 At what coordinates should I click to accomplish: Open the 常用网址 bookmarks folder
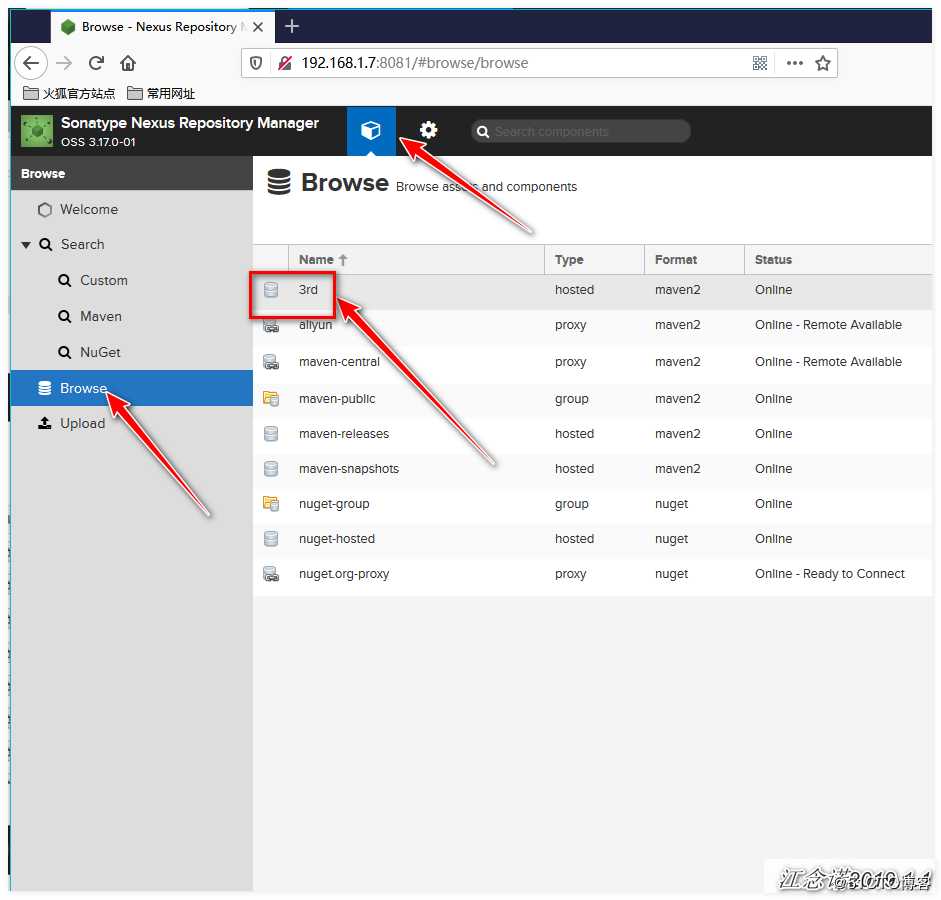click(161, 94)
